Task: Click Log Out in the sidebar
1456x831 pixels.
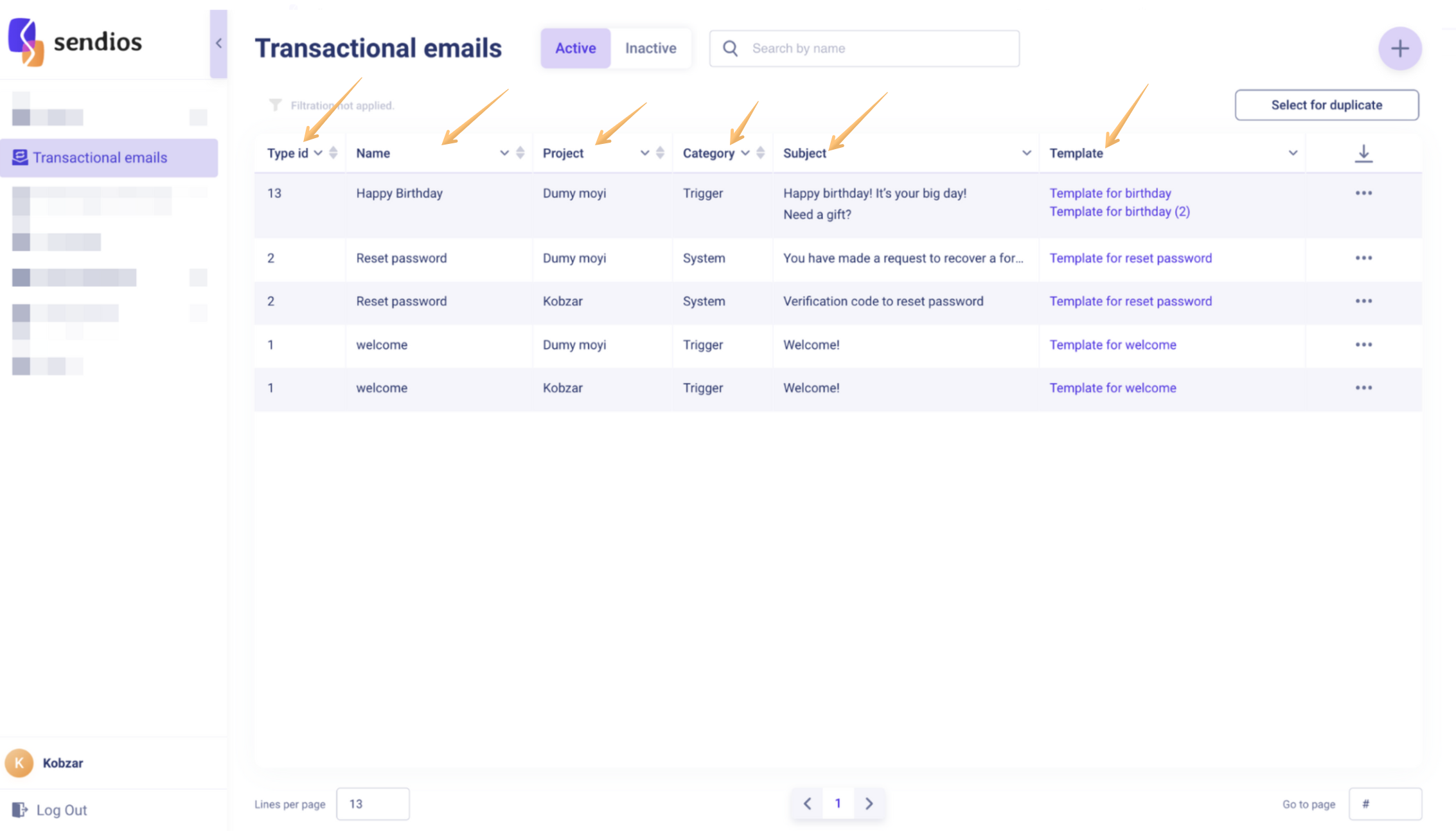Action: click(61, 810)
